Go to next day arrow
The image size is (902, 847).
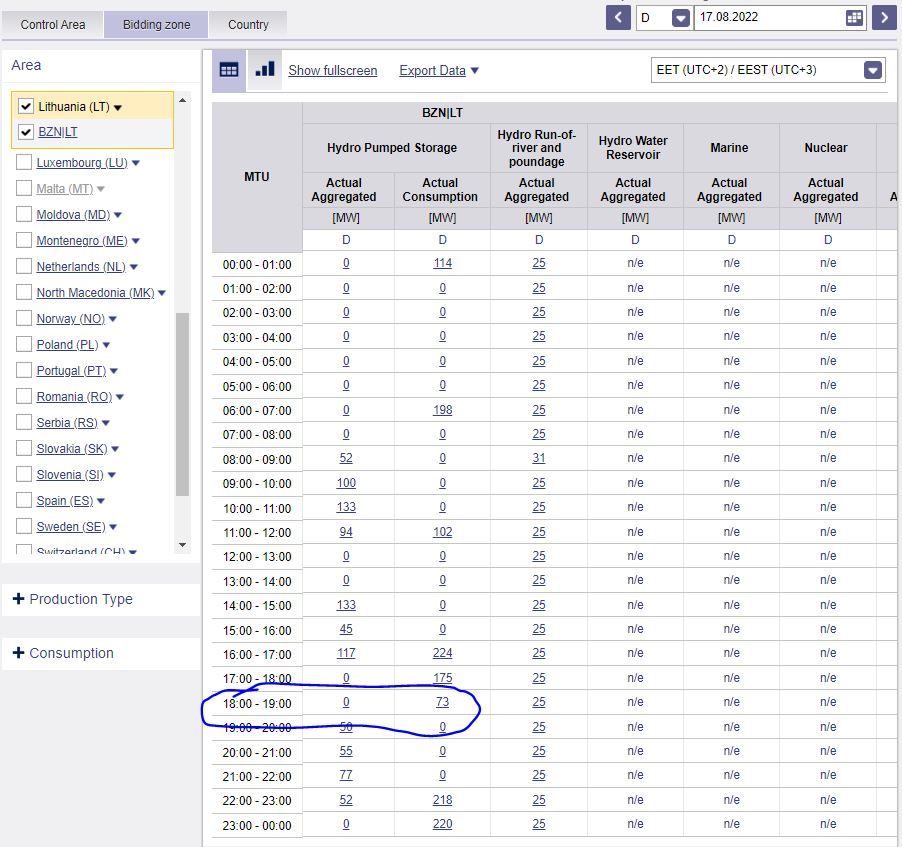pos(884,18)
